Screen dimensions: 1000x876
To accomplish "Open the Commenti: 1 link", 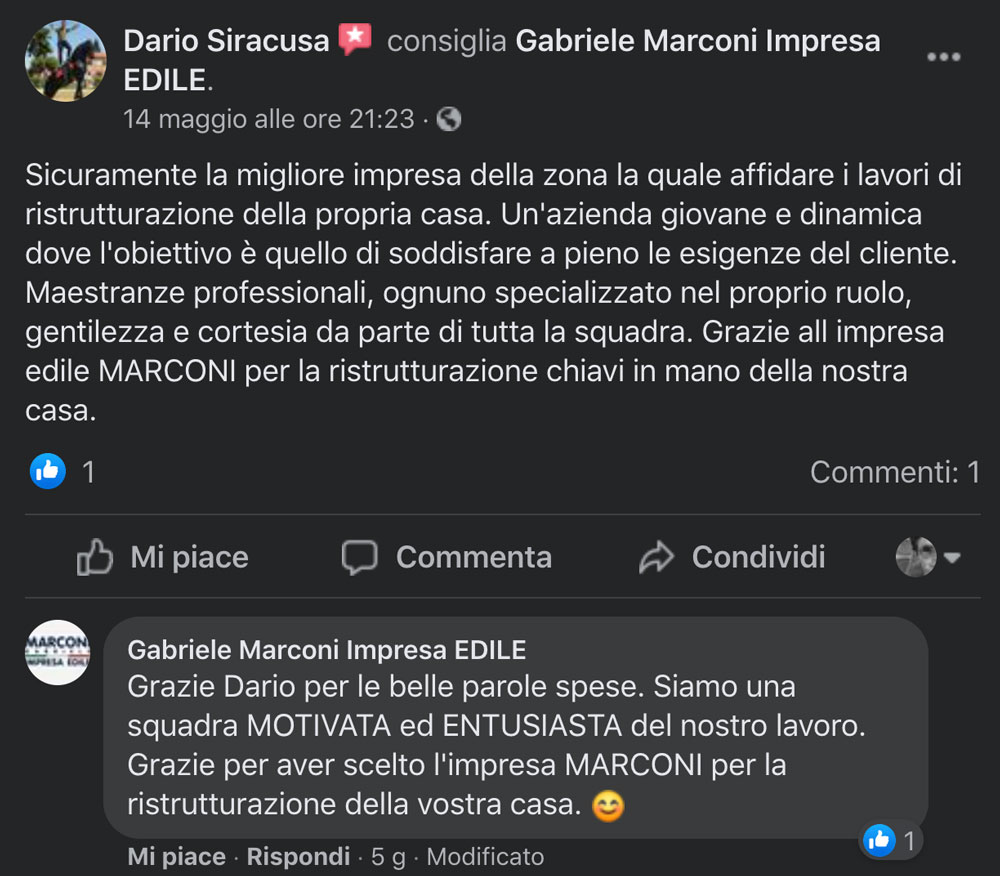I will click(894, 472).
